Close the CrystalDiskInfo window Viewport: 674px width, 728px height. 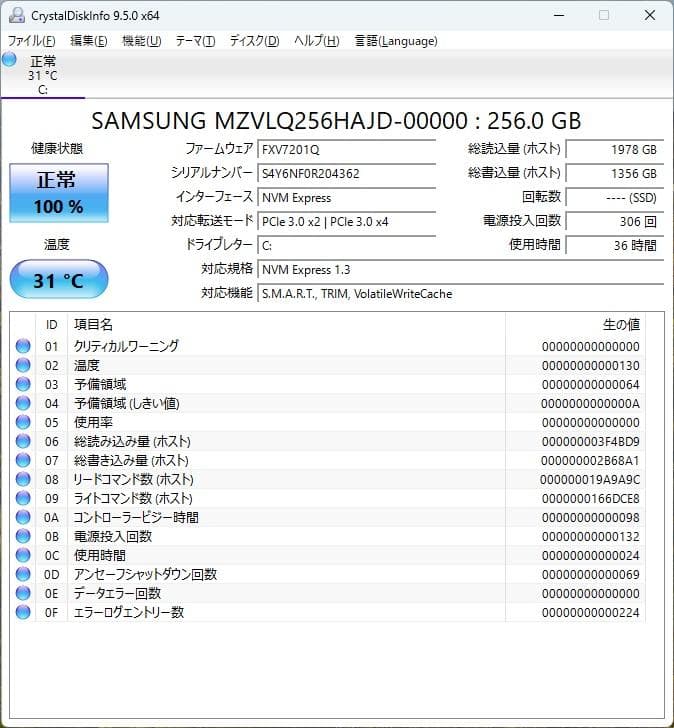click(650, 15)
